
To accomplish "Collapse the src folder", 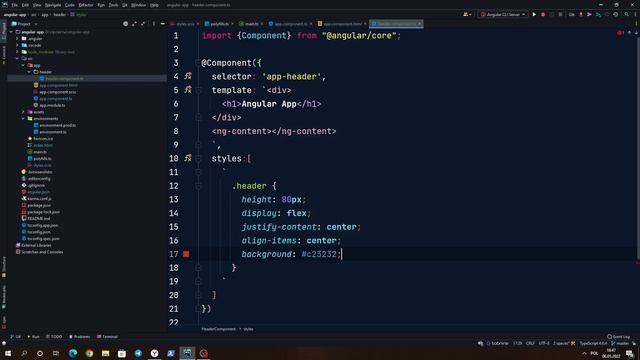I will 17,59.
